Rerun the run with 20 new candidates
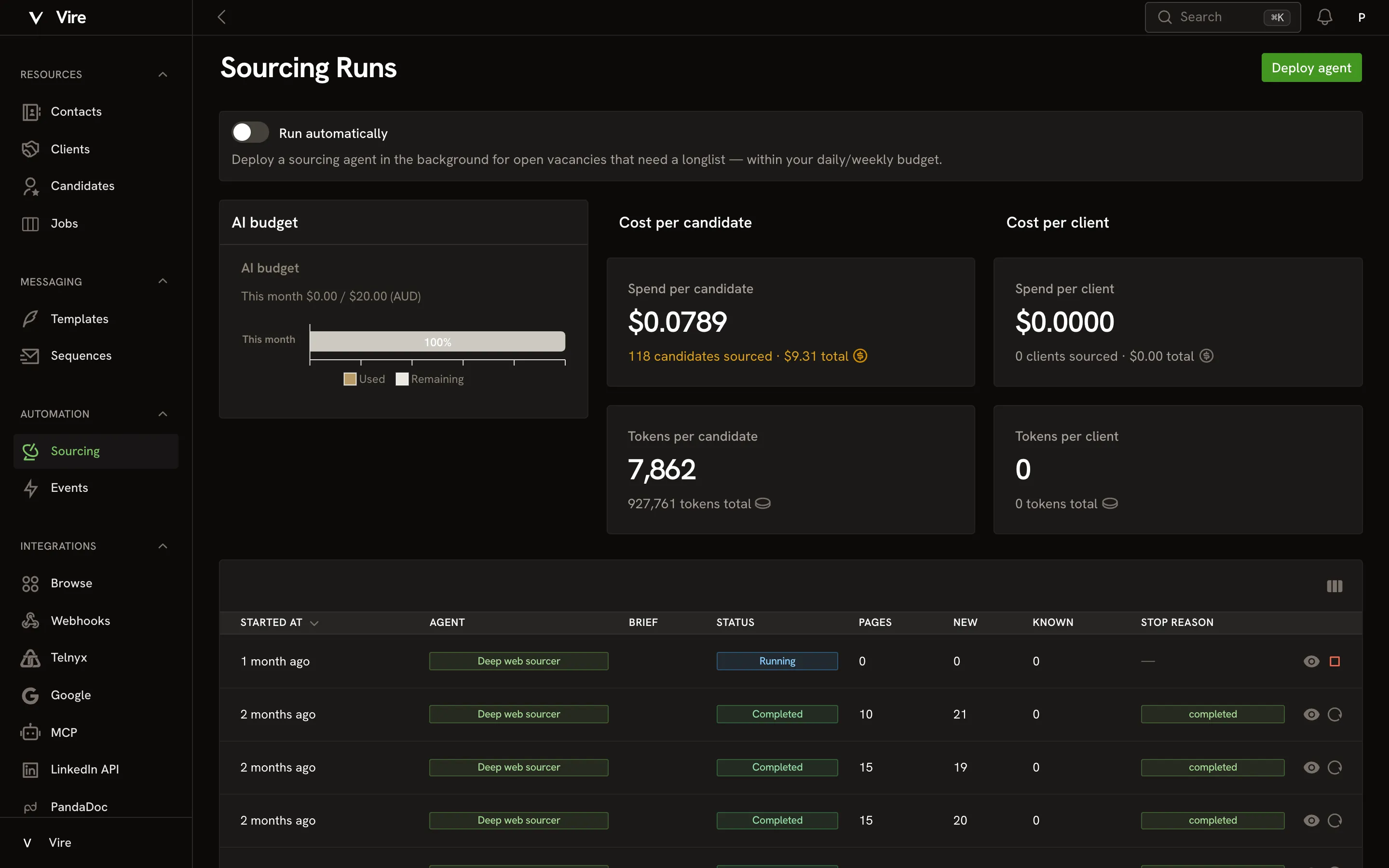Viewport: 1389px width, 868px height. 1335,820
